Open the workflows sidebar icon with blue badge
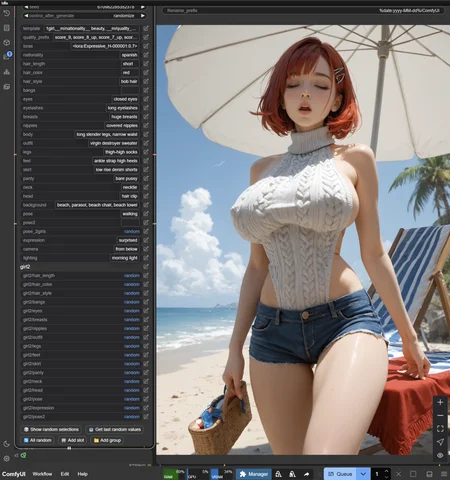The width and height of the screenshot is (450, 480). (7, 56)
